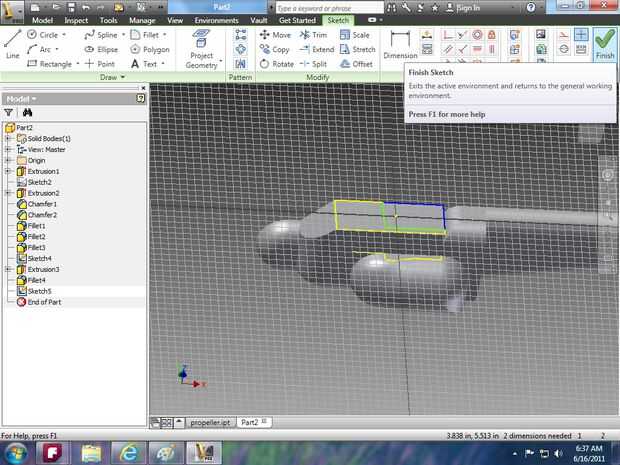The width and height of the screenshot is (620, 465).
Task: Expand the Draw panel dropdown
Action: coord(123,77)
